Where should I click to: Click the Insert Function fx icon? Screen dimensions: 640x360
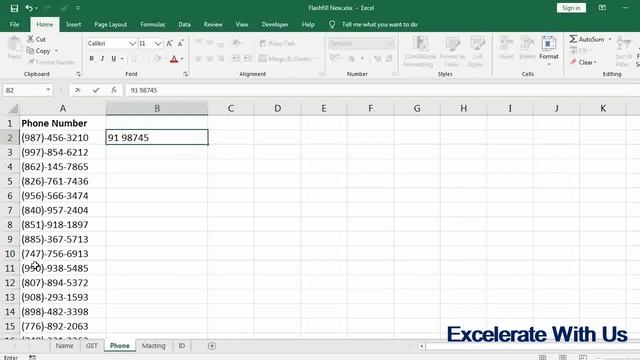point(114,90)
